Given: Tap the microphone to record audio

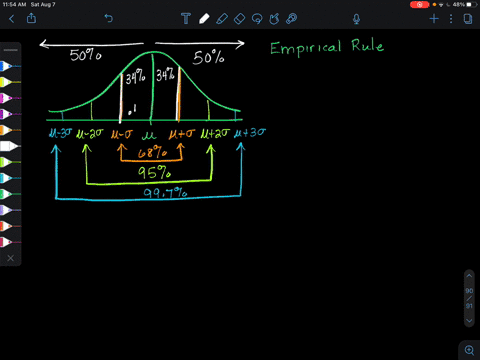Looking at the screenshot, I should click(356, 19).
